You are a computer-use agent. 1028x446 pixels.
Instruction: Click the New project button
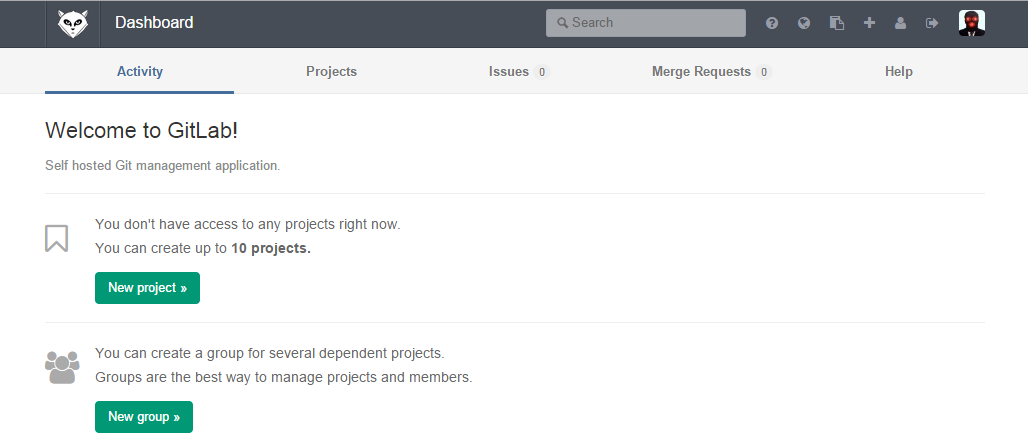(148, 288)
